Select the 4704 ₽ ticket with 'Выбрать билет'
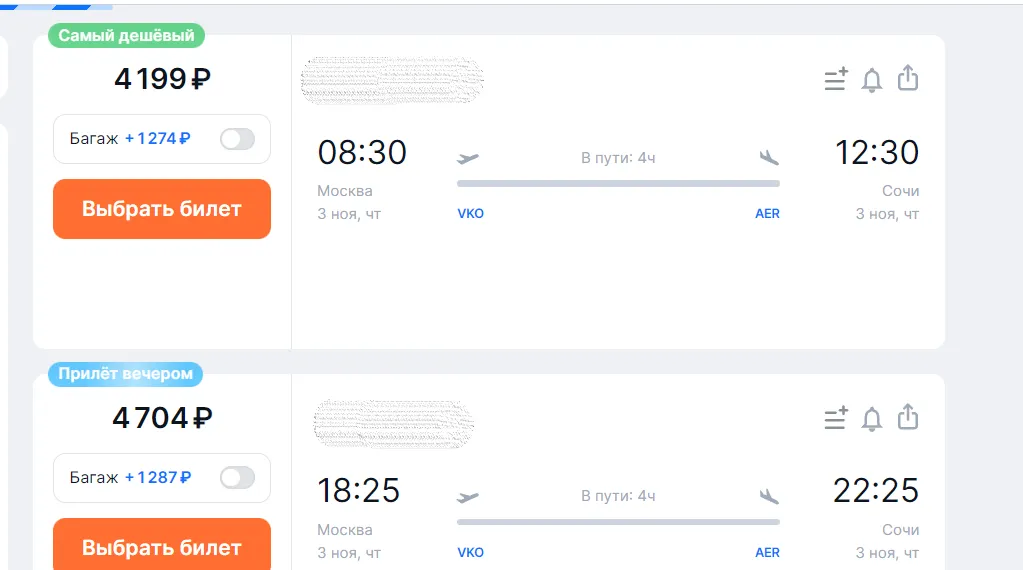 coord(162,546)
